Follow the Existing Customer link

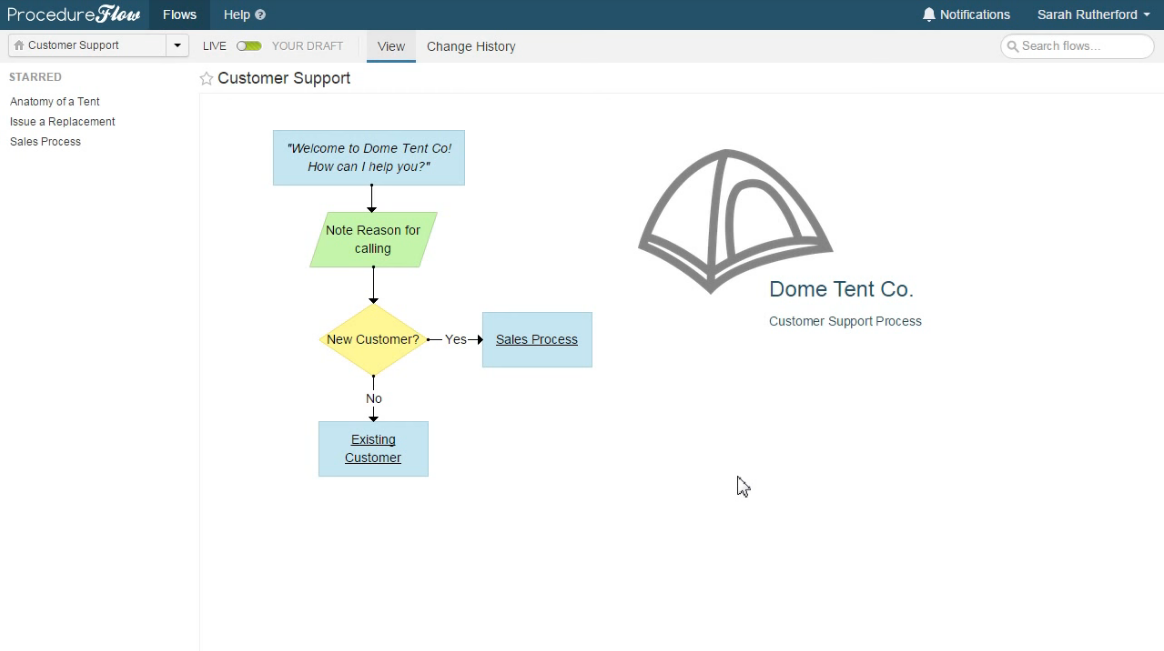point(373,448)
